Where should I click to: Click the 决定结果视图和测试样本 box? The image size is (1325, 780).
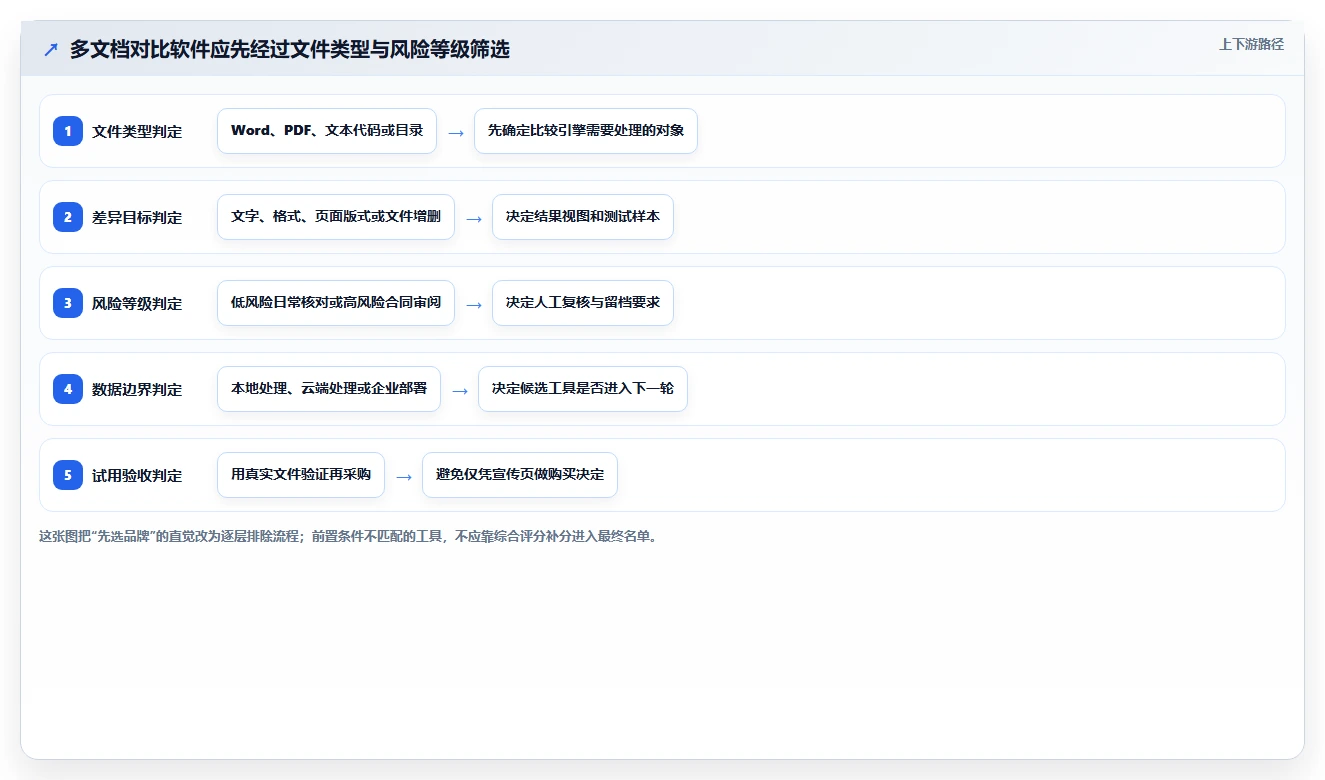(x=583, y=216)
